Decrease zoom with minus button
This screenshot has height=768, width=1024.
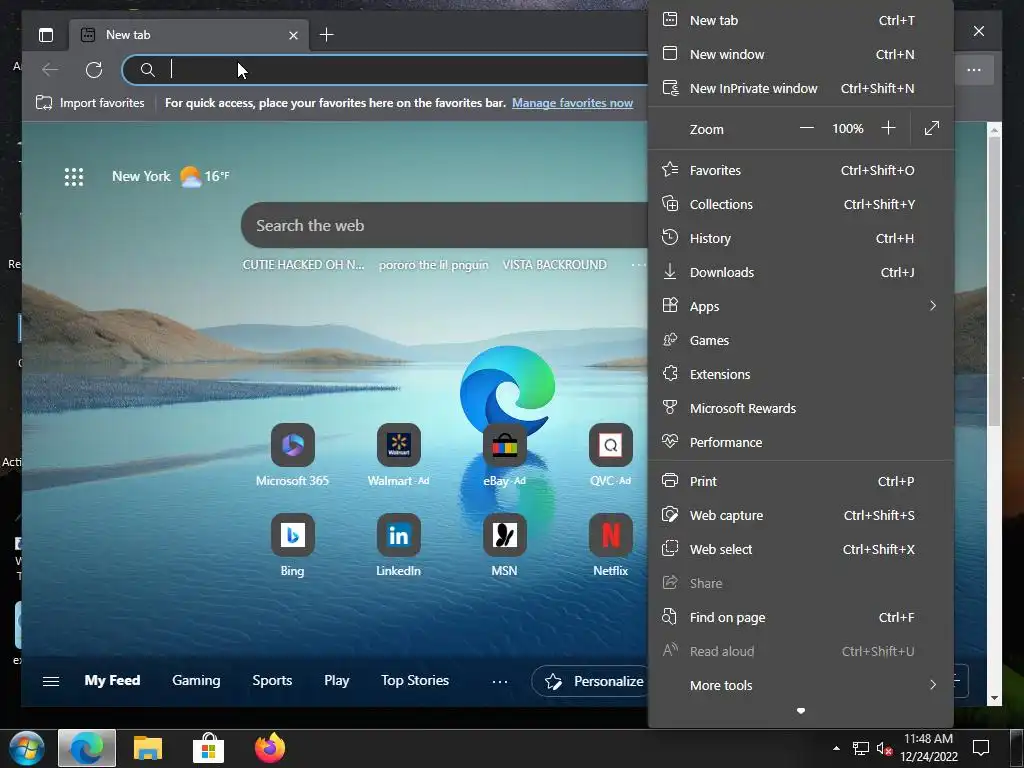coord(807,128)
